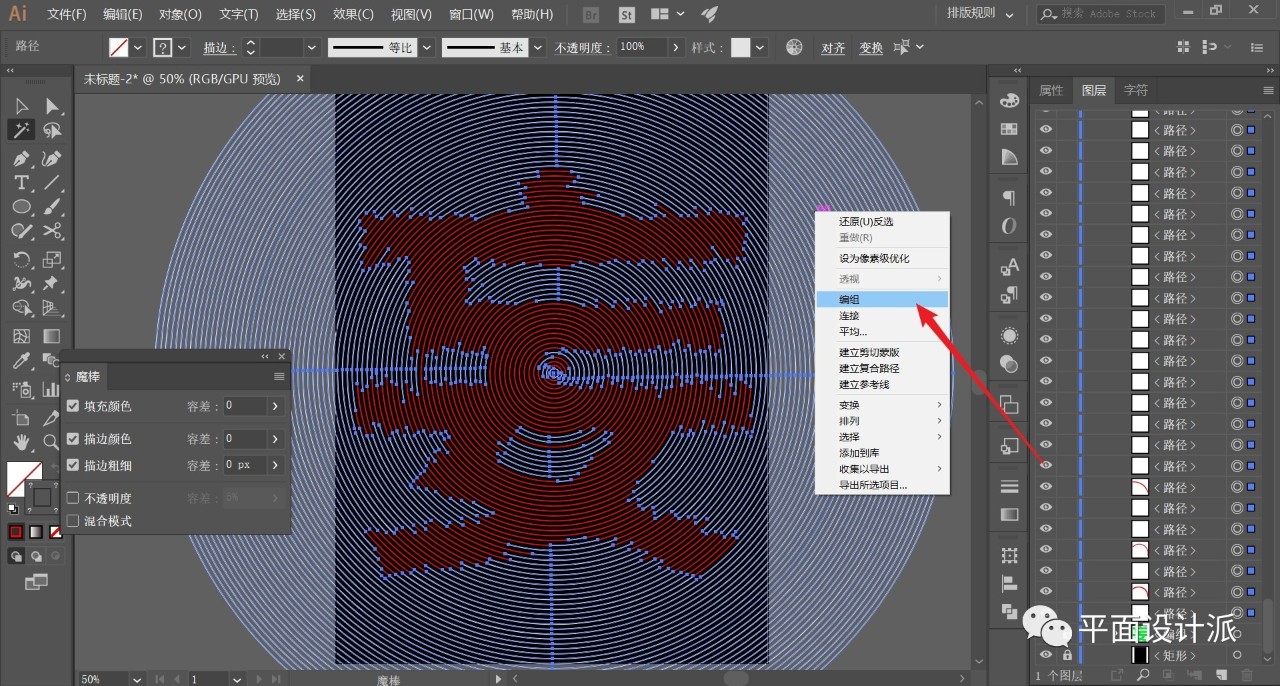Open the fill color dropdown in control bar
Screen dimensions: 1280x686
tap(138, 47)
